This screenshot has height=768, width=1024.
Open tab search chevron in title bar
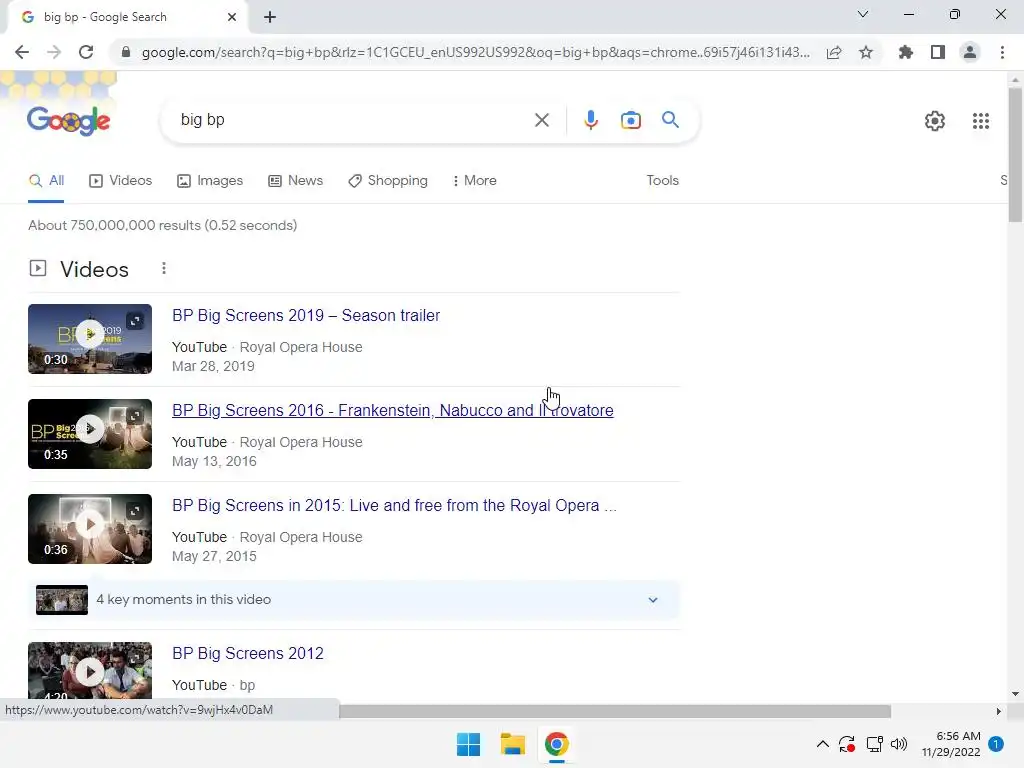(x=863, y=14)
